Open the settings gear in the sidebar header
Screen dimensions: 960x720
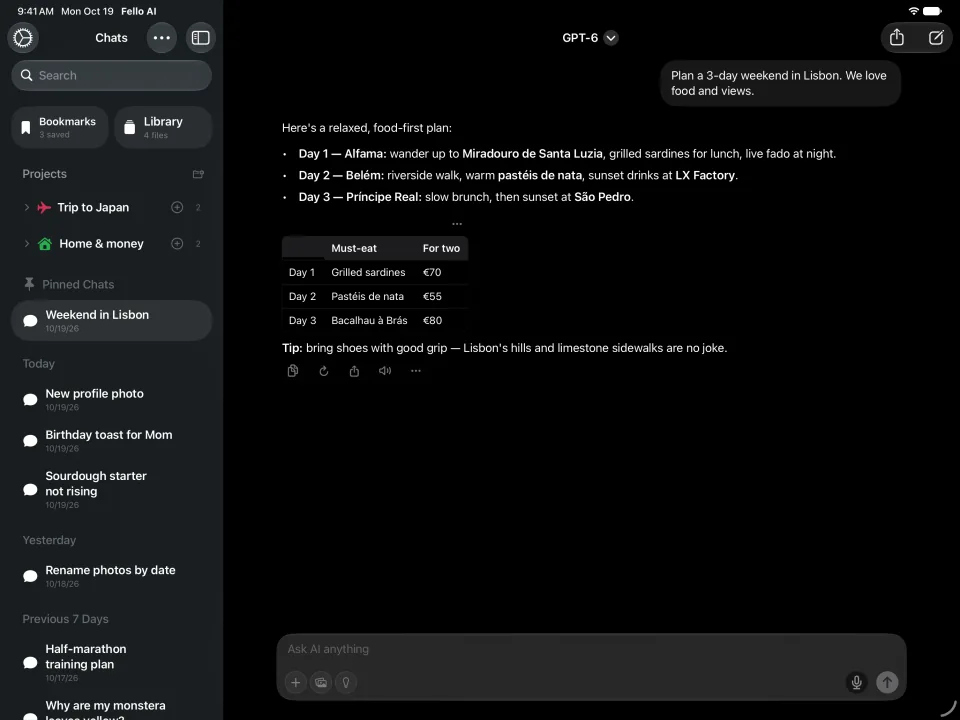coord(23,38)
